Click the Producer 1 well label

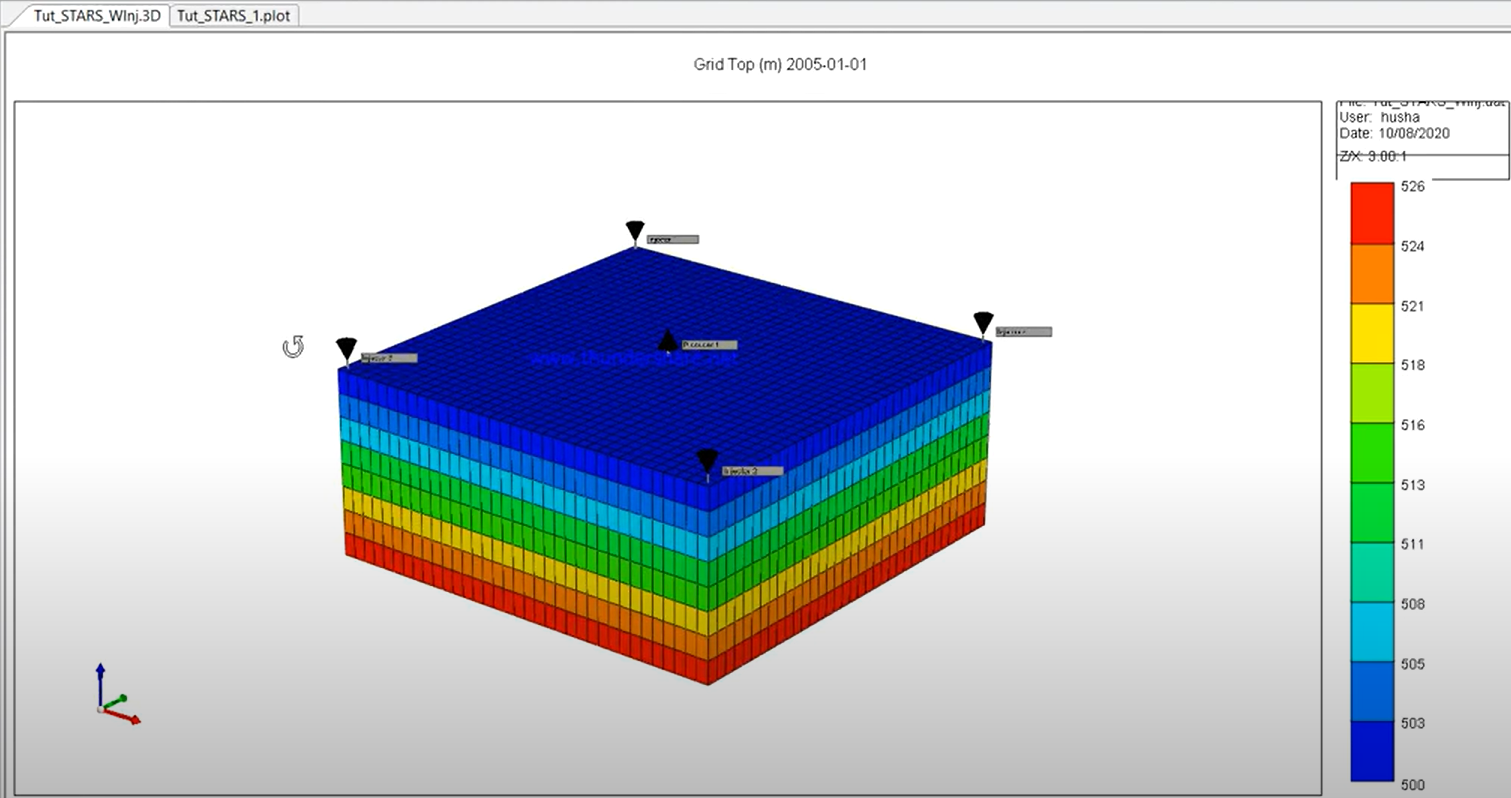708,344
